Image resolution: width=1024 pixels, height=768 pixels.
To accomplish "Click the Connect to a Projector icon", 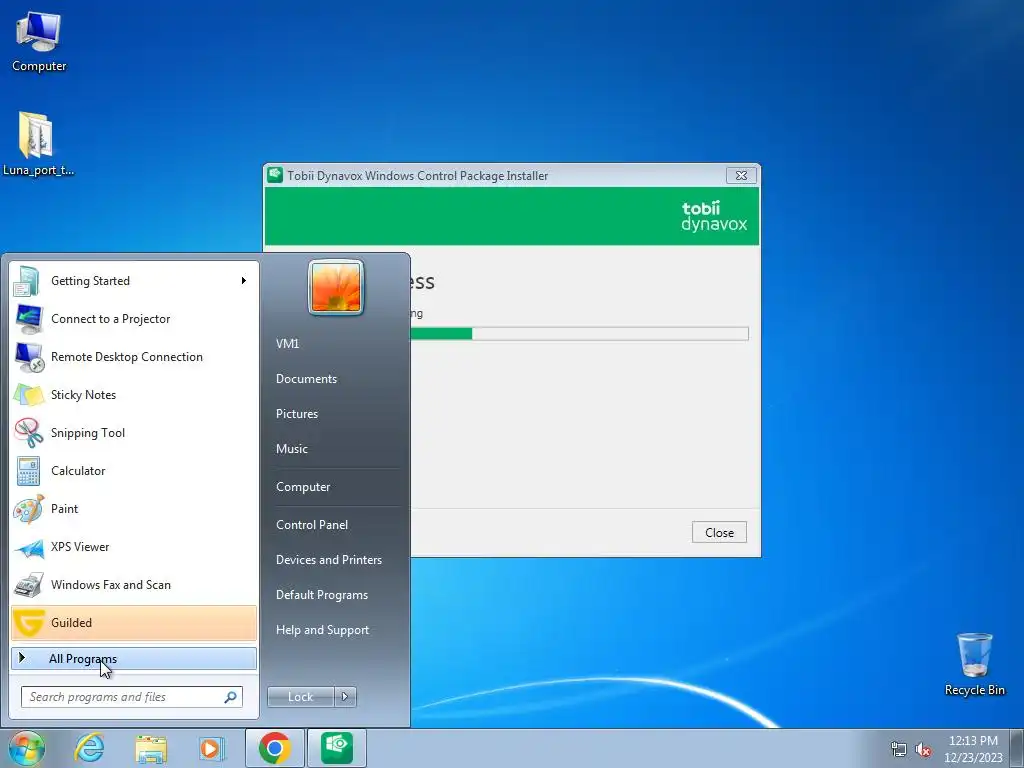I will tap(28, 319).
